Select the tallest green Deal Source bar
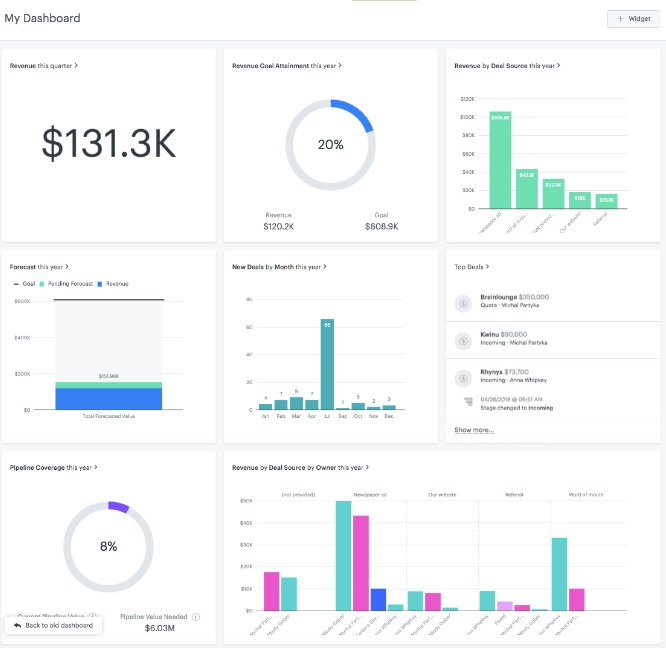The image size is (666, 648). tap(500, 160)
